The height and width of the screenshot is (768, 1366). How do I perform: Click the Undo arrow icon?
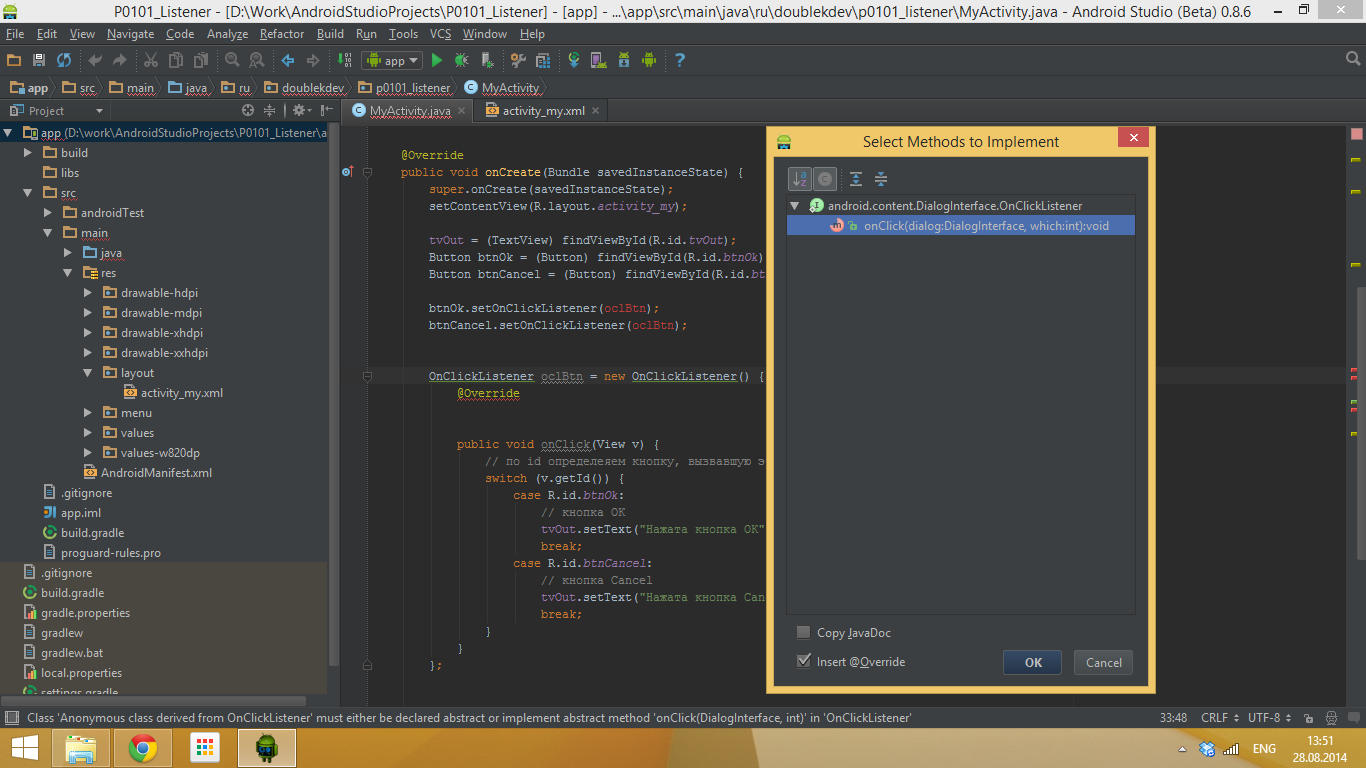pyautogui.click(x=95, y=60)
